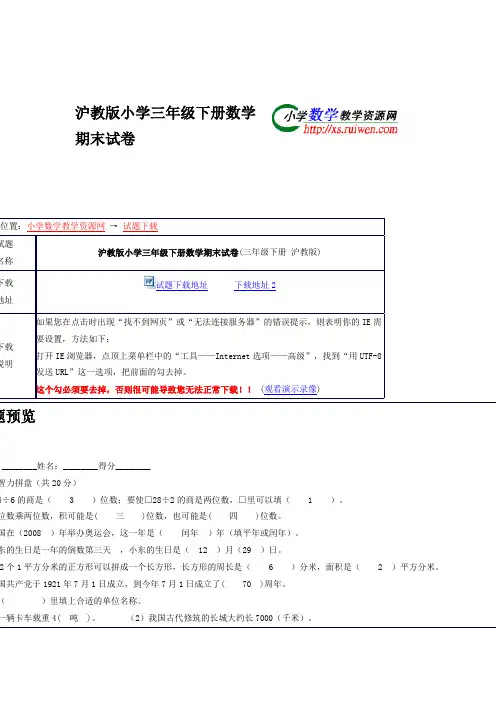The width and height of the screenshot is (496, 702).
Task: Click the 小学数学教学资源网 logo image
Action: pyautogui.click(x=334, y=119)
